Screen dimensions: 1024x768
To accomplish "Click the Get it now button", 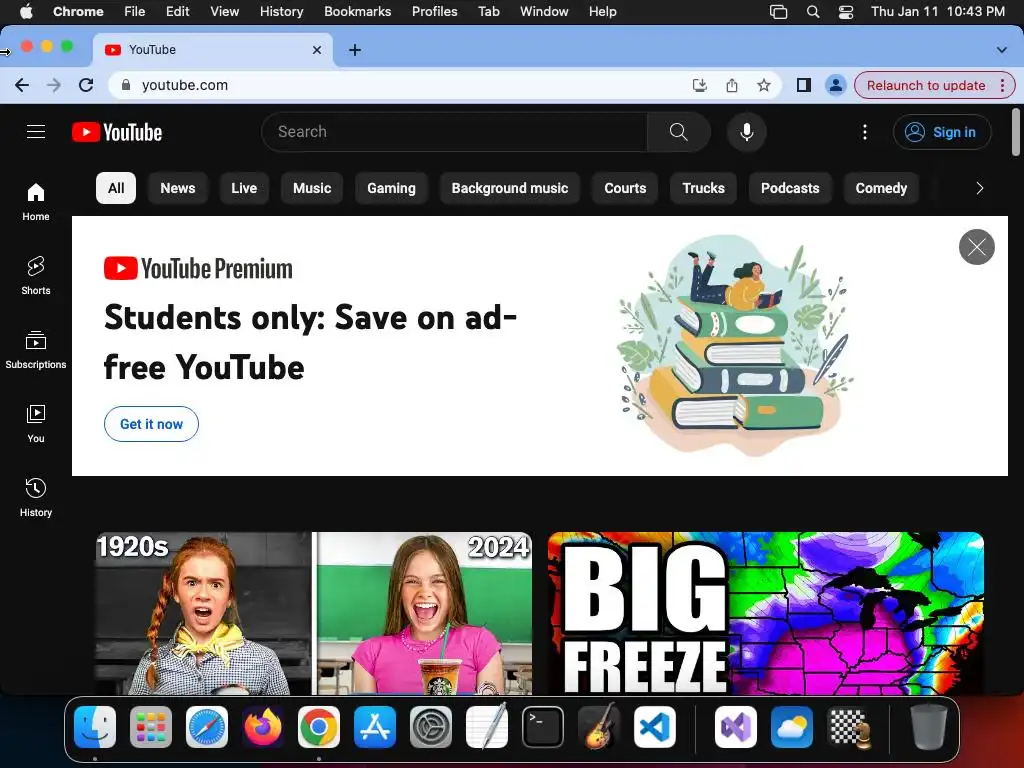I will [151, 424].
